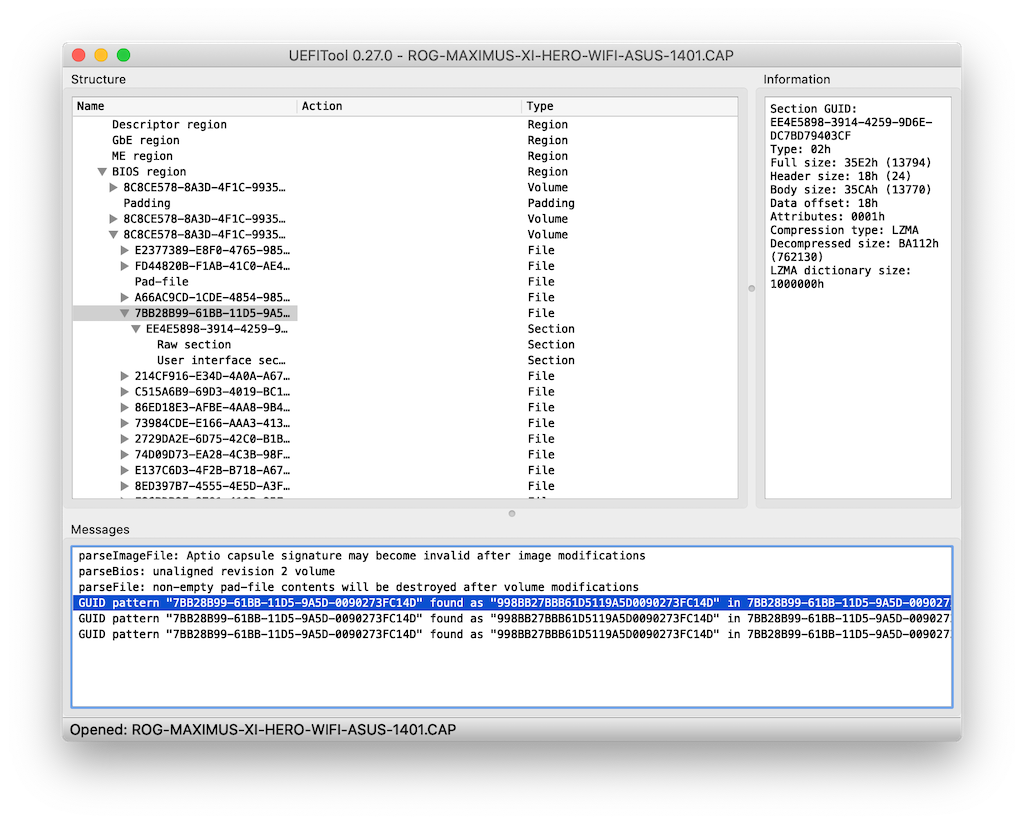Click the Compression type LZMA text

tap(844, 230)
